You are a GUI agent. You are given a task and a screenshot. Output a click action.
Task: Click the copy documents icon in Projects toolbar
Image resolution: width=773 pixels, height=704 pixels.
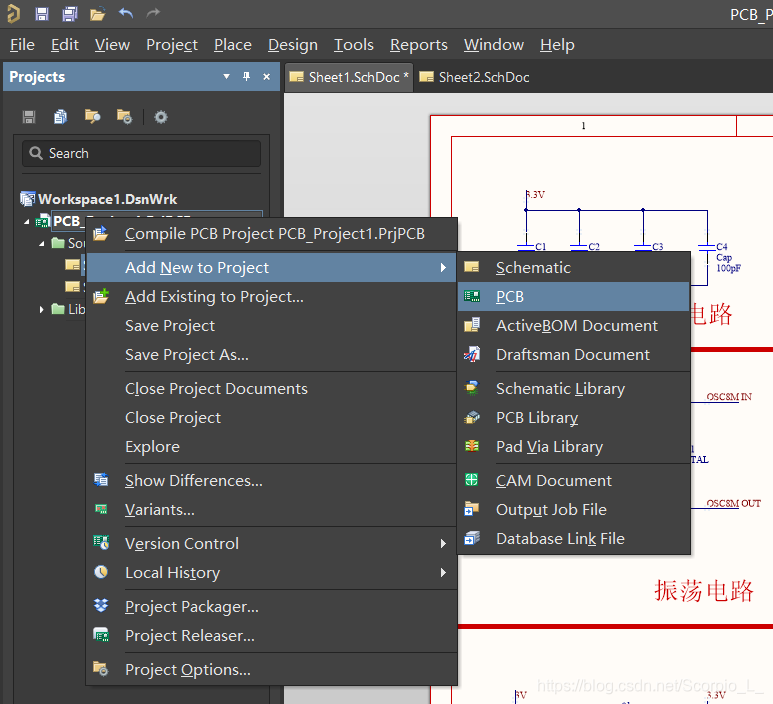point(61,117)
